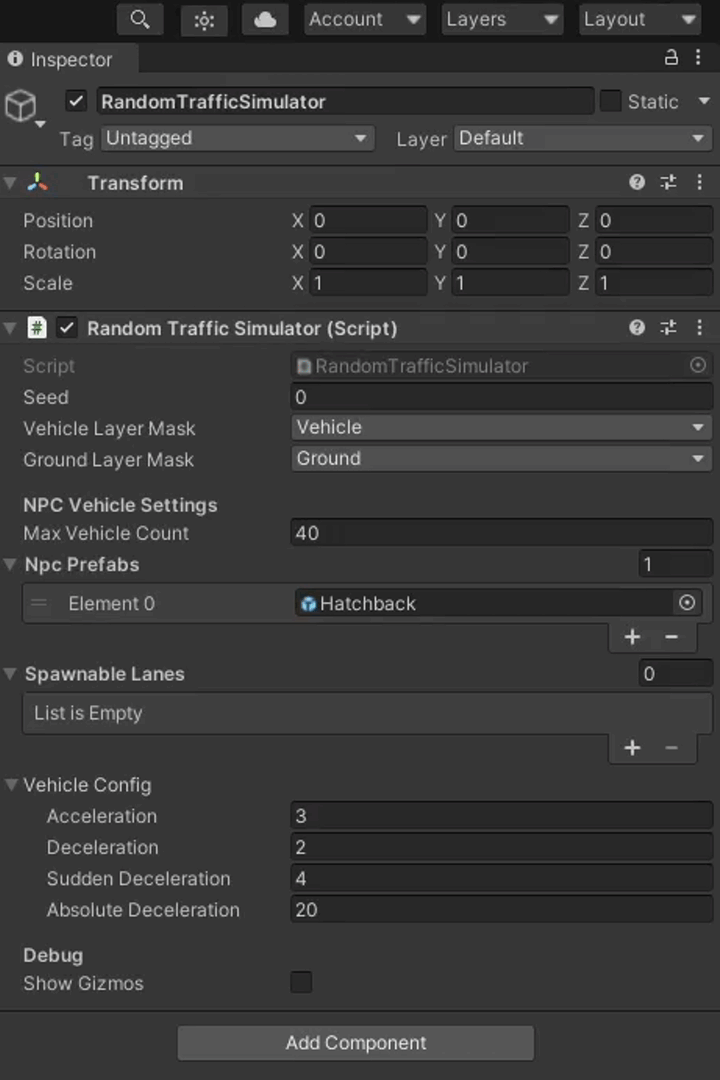Open Collab cloud services icon

265,19
